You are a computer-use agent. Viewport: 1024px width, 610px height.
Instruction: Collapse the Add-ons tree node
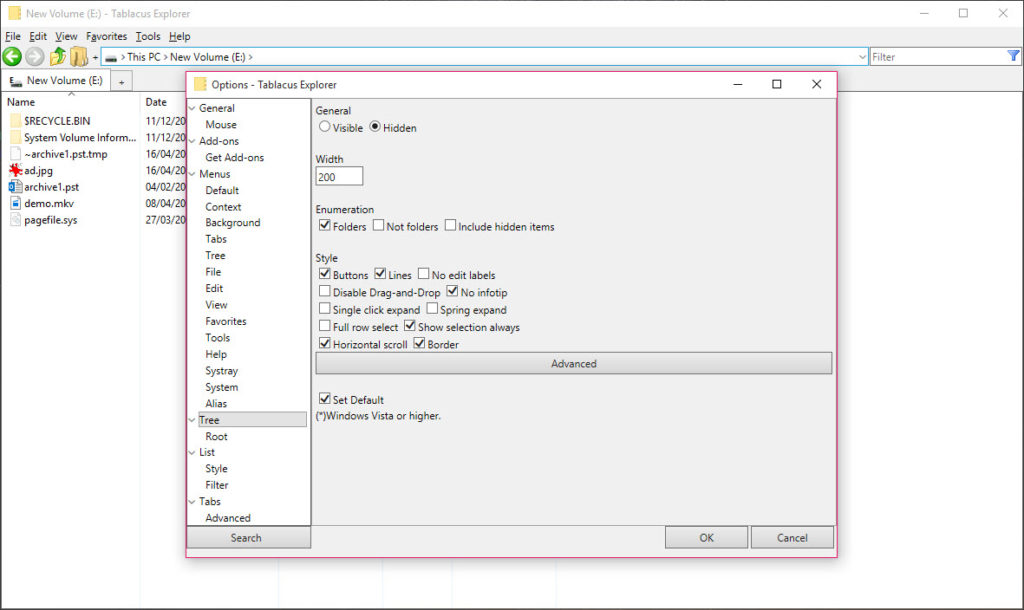point(192,141)
